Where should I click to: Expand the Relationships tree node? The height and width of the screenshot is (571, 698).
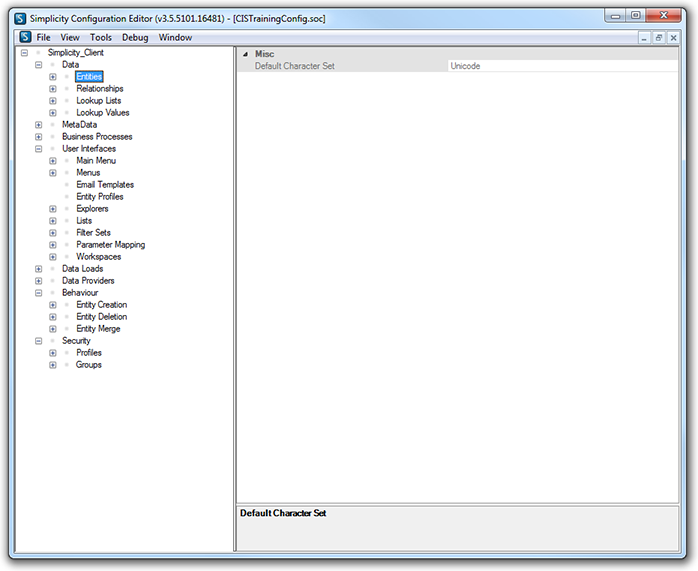(x=53, y=89)
